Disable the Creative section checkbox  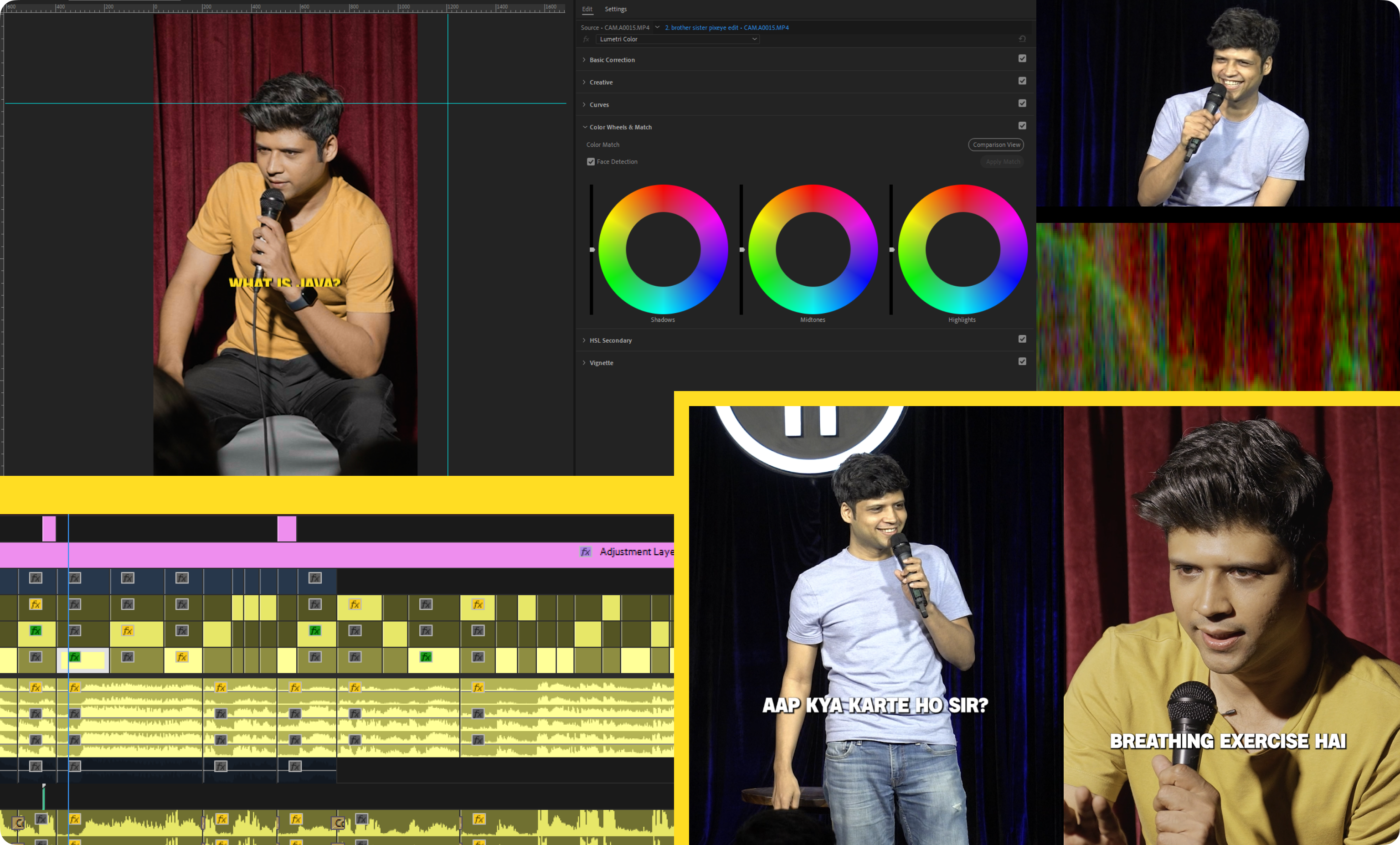(x=1022, y=81)
